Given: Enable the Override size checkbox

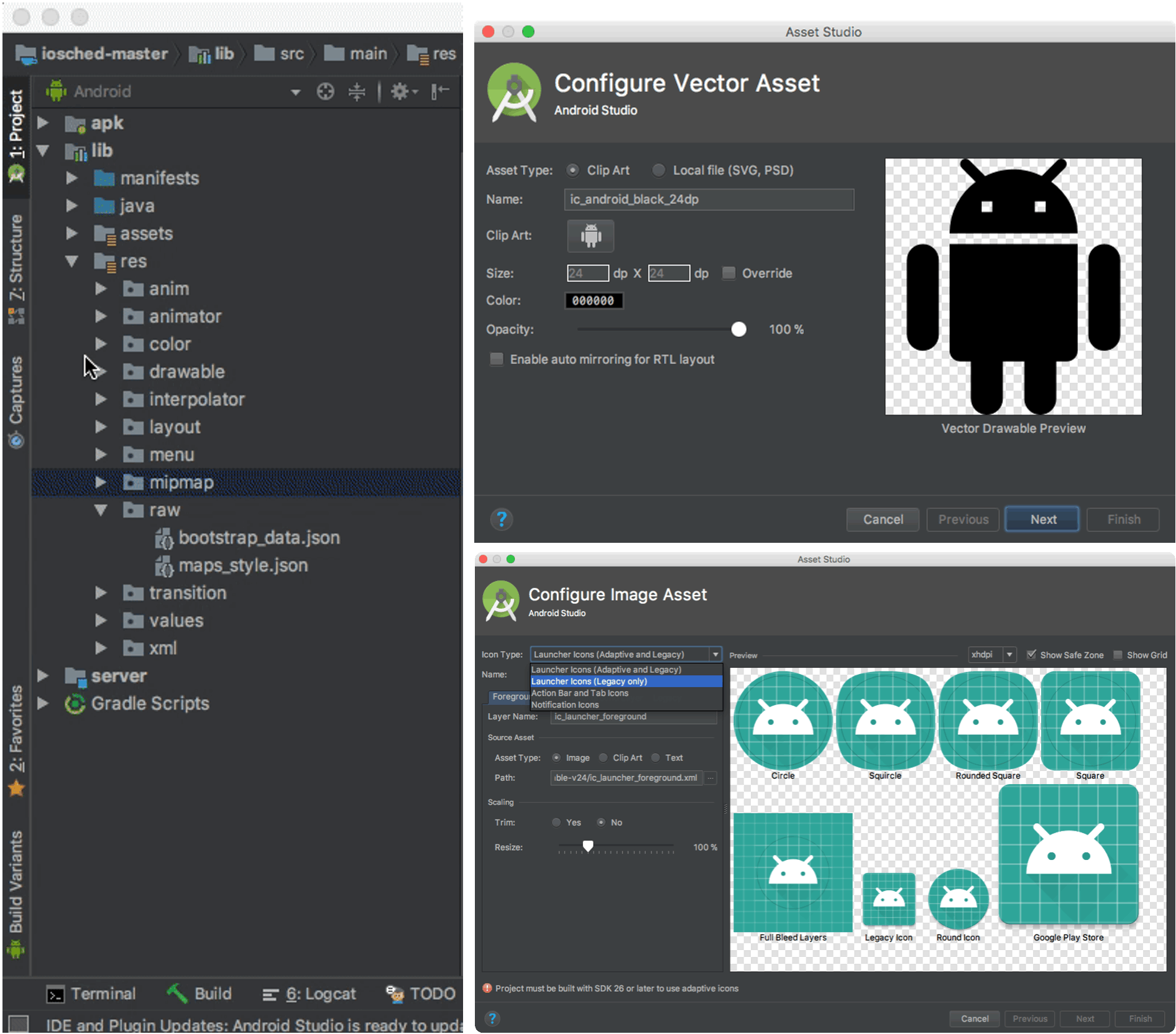Looking at the screenshot, I should coord(729,273).
